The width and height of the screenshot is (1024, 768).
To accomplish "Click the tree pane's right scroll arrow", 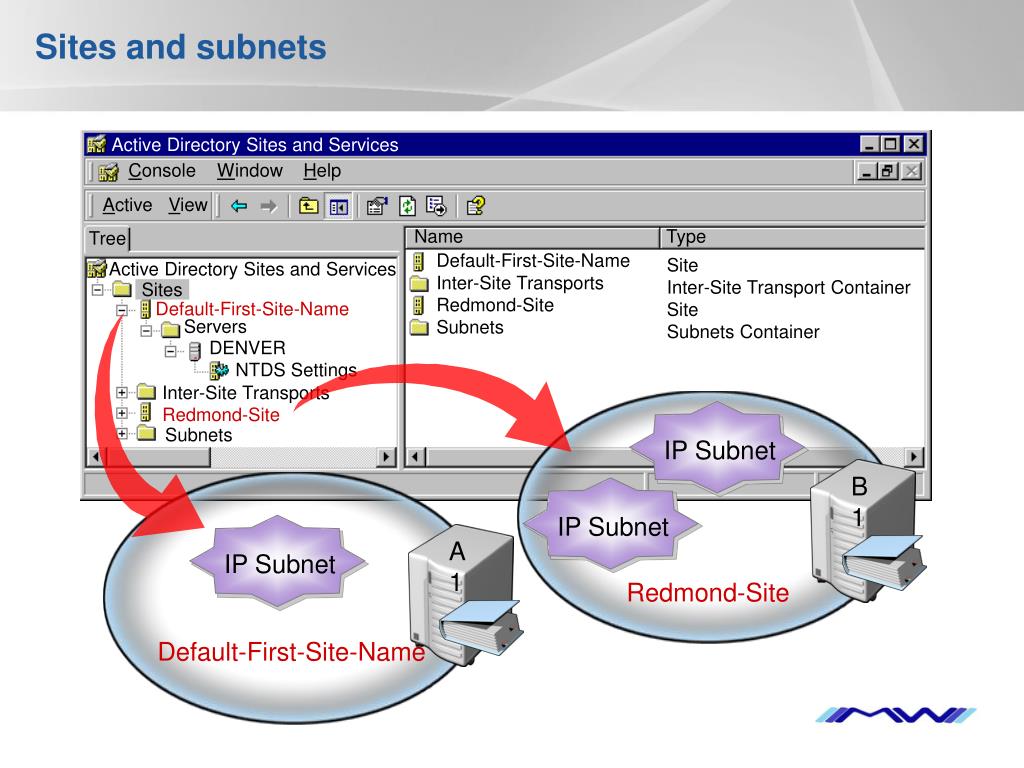I will [387, 456].
